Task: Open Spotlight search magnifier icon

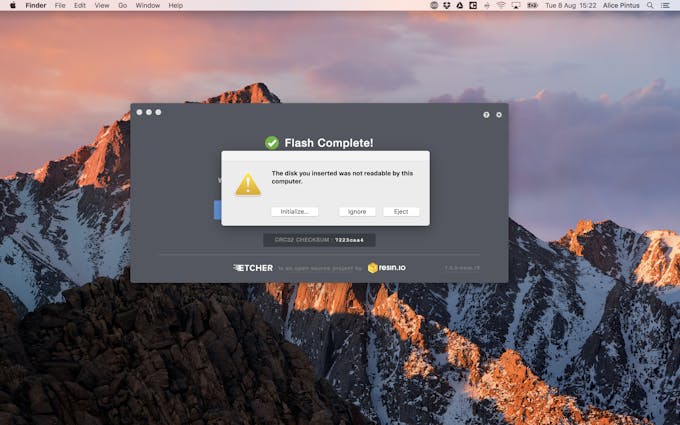Action: [x=650, y=5]
